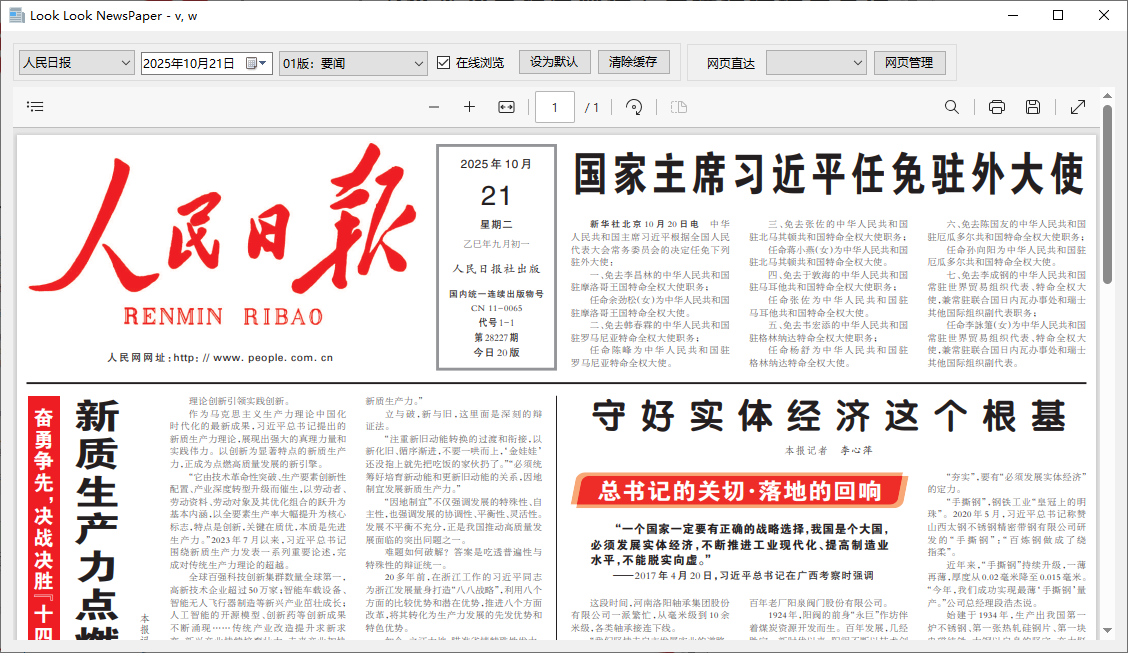Fit the page to window width

(505, 106)
